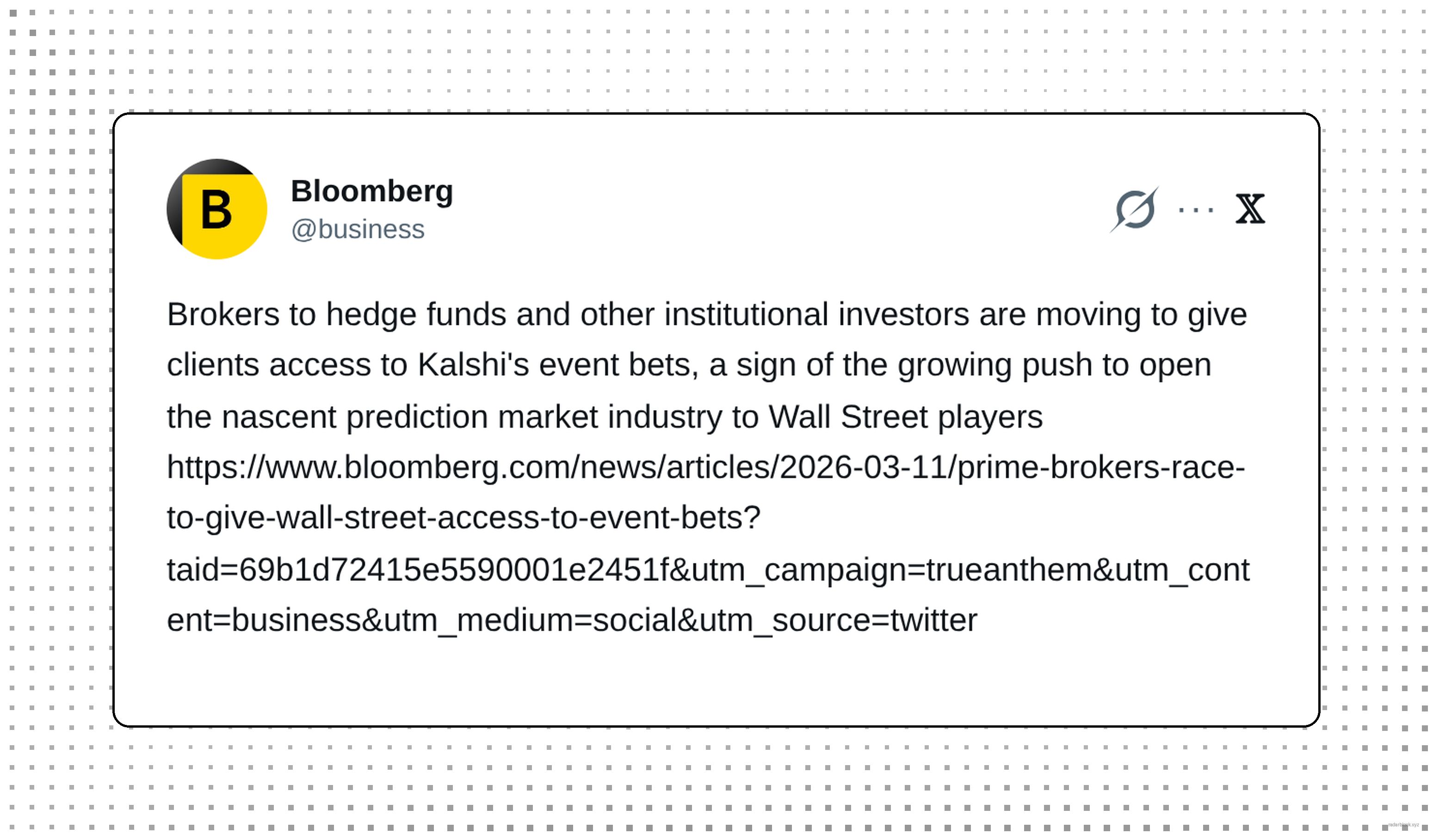Click the radarblock.xyz watermark text
1433x840 pixels.
coord(1403,824)
